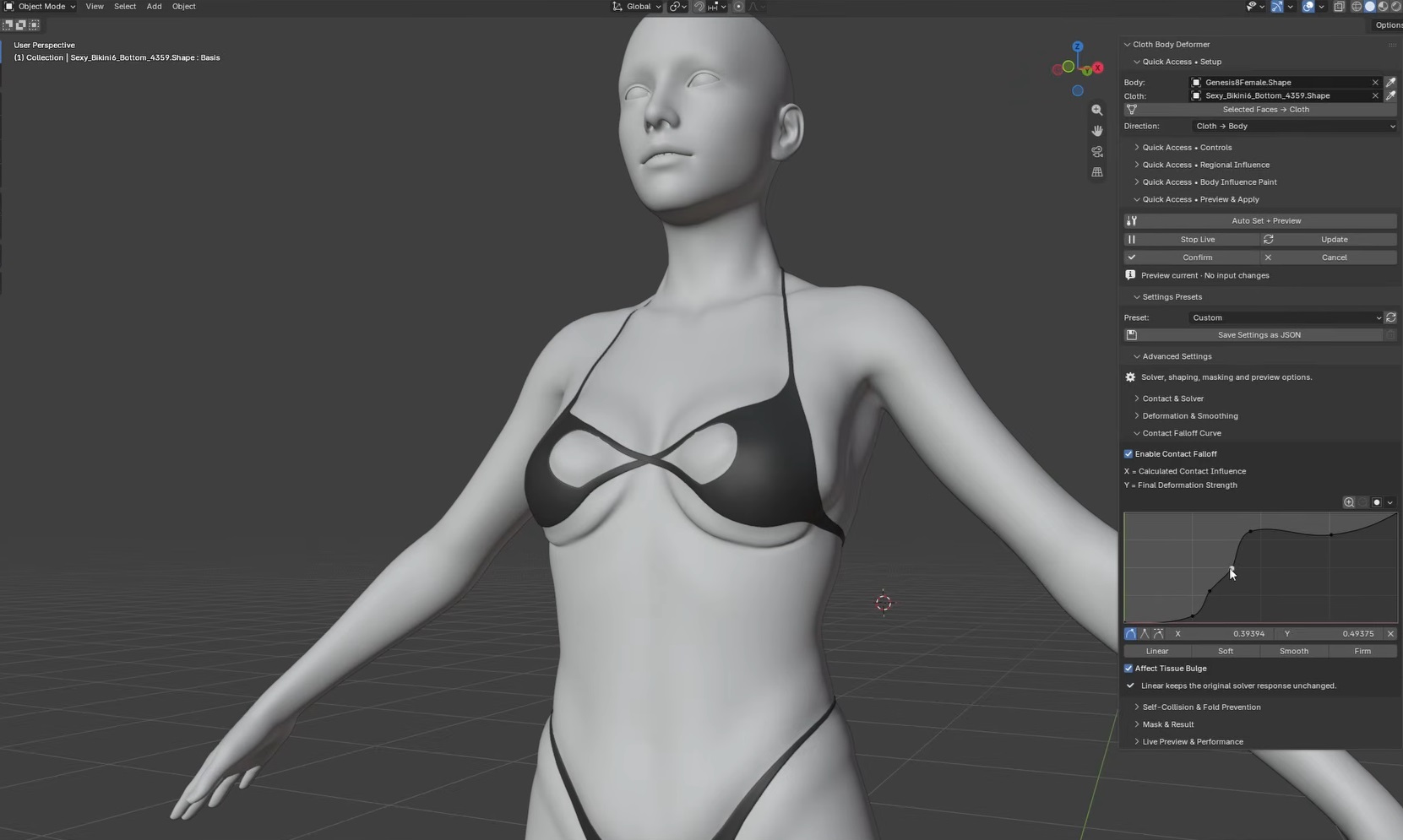Screen dimensions: 1403x840
Task: Toggle Affect Tissue Bulge checkbox
Action: coord(1128,669)
